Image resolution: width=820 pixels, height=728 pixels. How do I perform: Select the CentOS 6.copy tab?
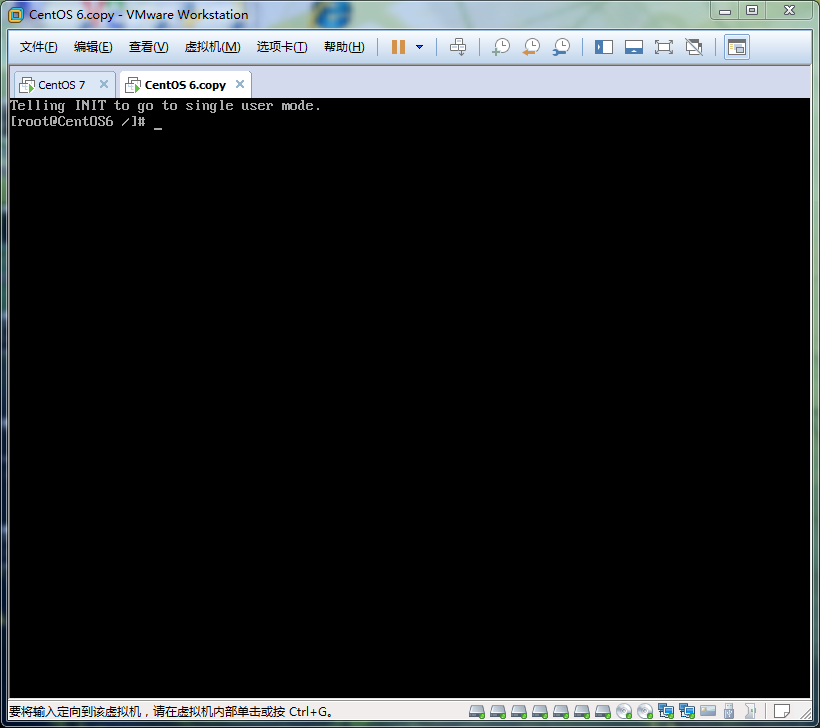click(186, 85)
